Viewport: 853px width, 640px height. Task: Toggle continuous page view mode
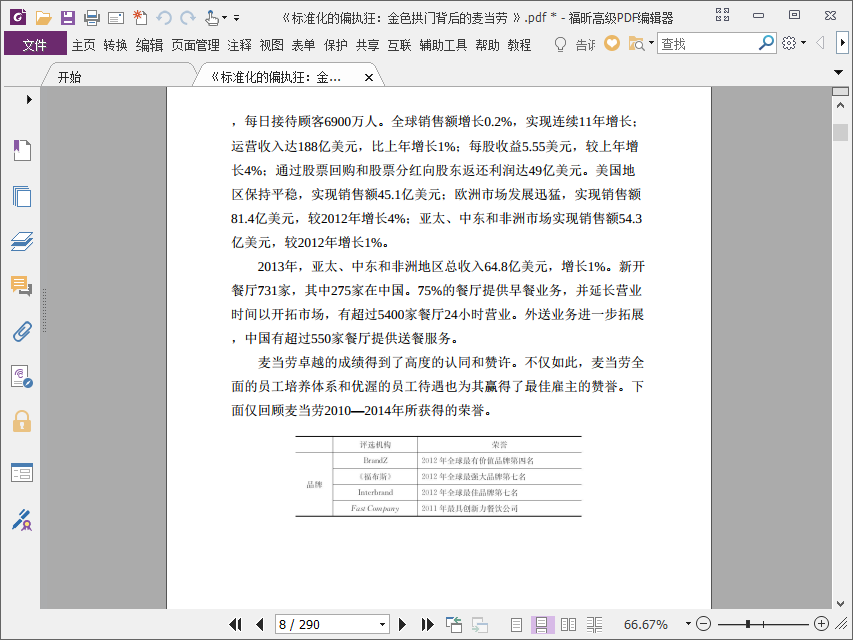(x=542, y=624)
